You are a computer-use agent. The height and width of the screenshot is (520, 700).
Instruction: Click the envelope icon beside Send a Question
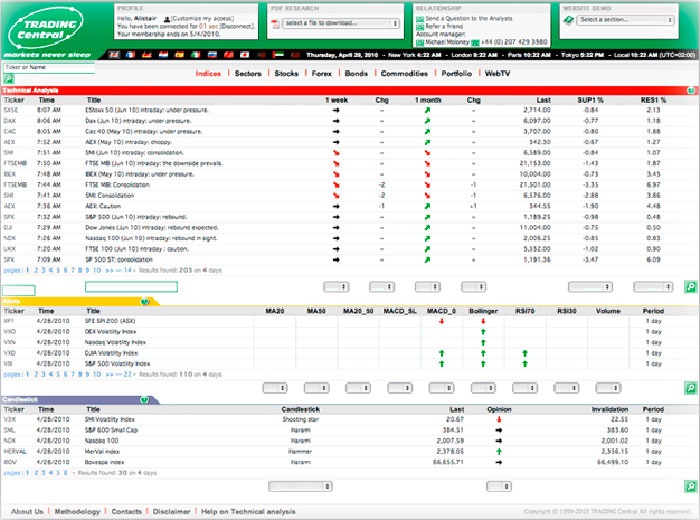tap(420, 18)
